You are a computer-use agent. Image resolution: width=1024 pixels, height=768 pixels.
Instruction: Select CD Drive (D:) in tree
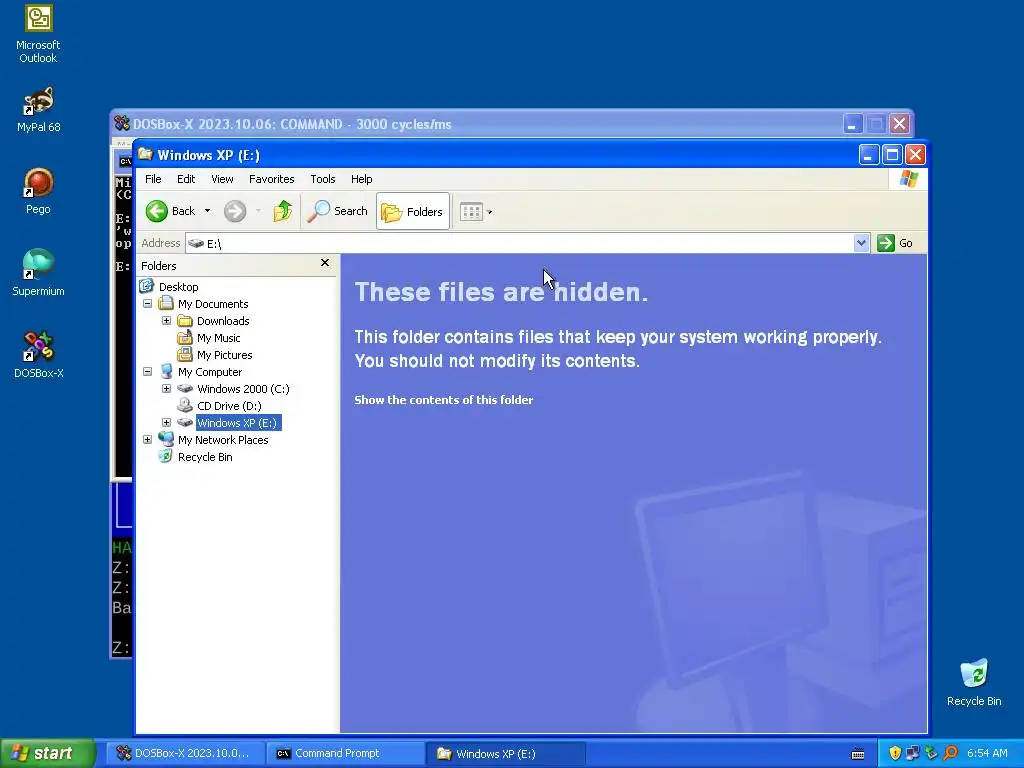pyautogui.click(x=229, y=406)
